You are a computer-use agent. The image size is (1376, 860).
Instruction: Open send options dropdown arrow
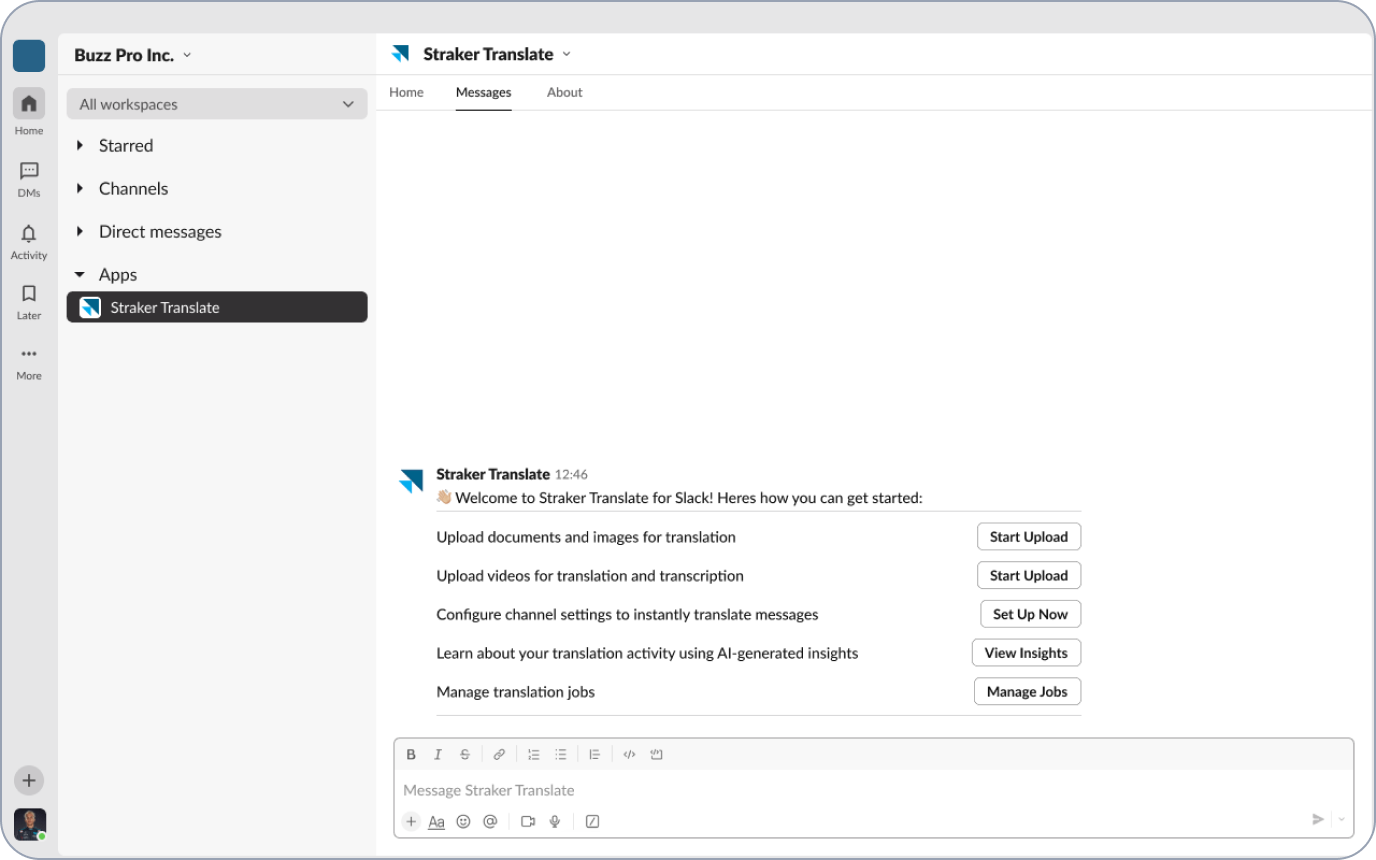click(1342, 819)
